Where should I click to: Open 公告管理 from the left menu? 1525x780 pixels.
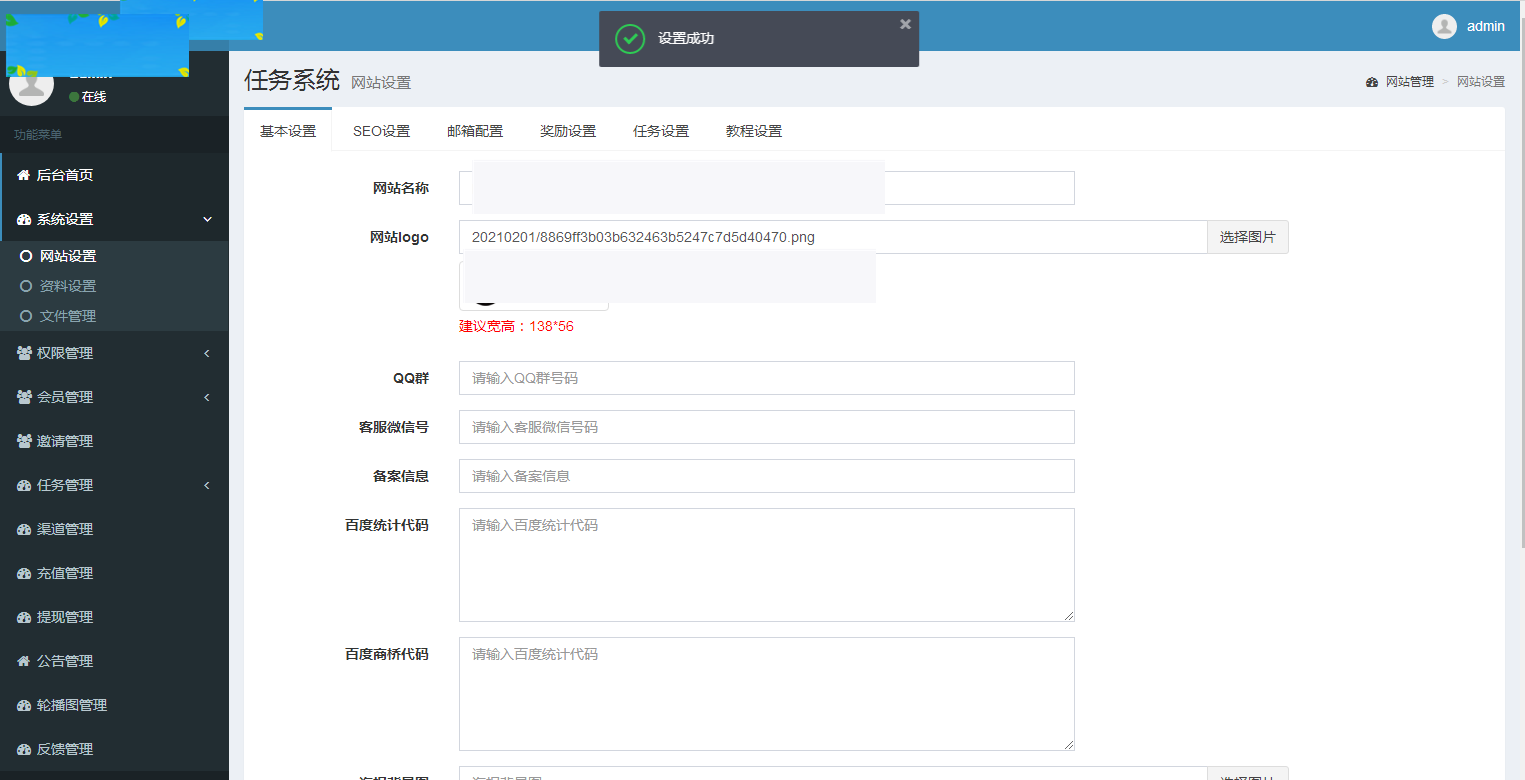pos(73,661)
